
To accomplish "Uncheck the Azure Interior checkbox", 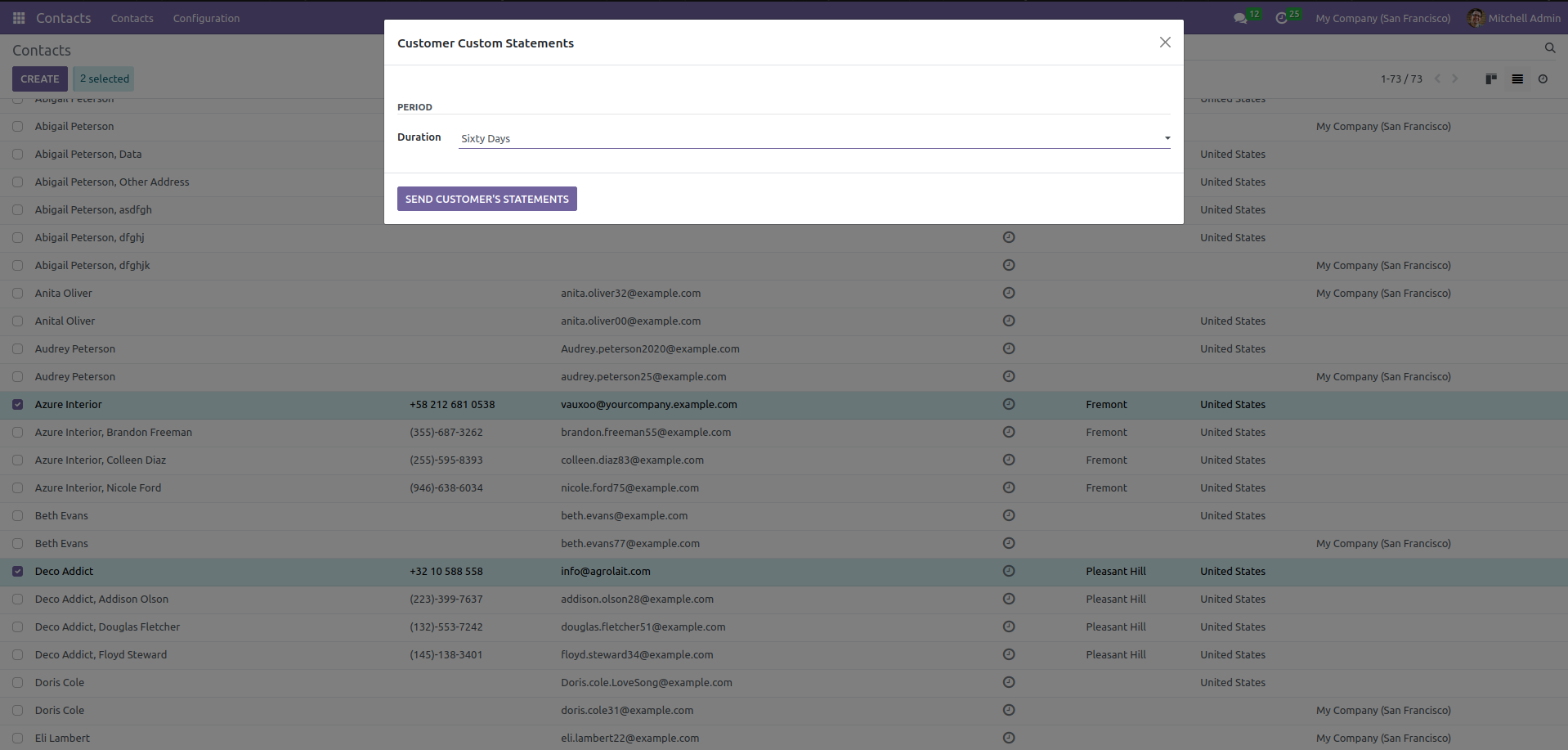I will click(17, 404).
